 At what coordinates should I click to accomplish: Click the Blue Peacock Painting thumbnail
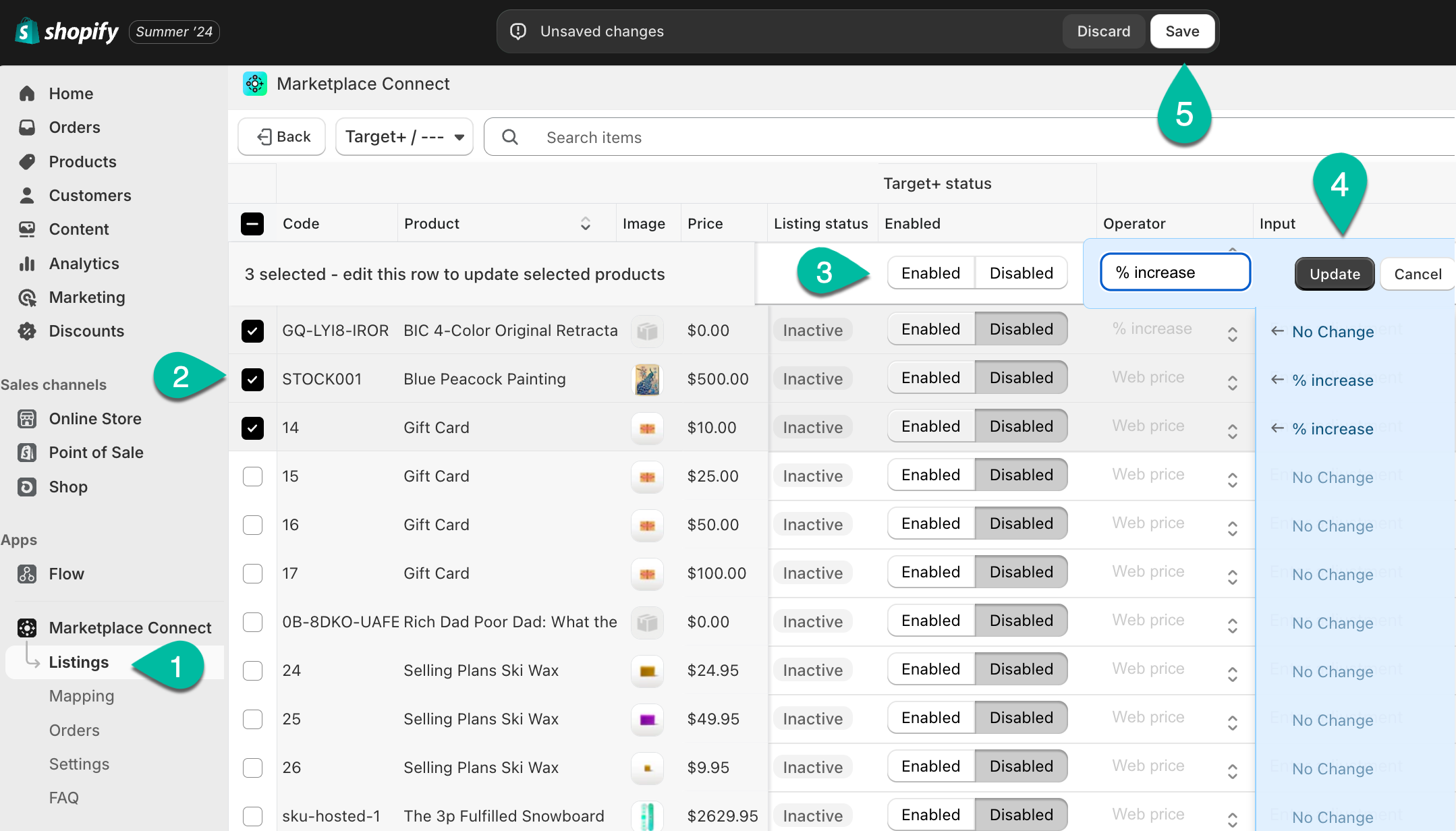(x=647, y=379)
